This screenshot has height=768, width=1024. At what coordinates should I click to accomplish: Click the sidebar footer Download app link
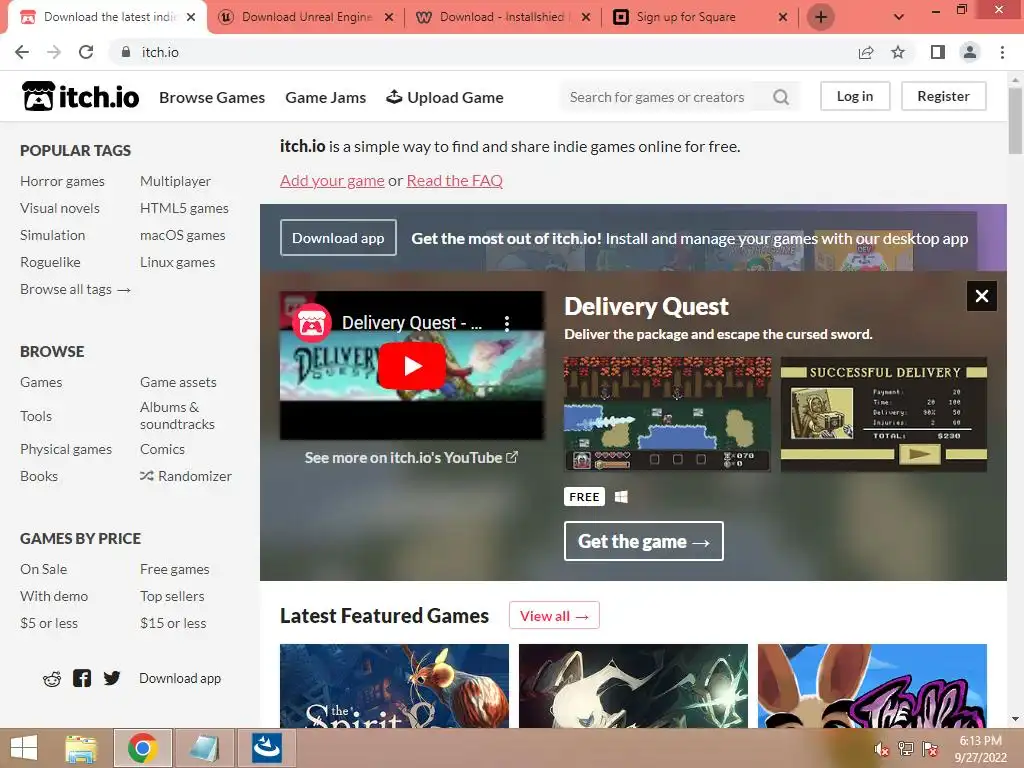click(x=180, y=679)
